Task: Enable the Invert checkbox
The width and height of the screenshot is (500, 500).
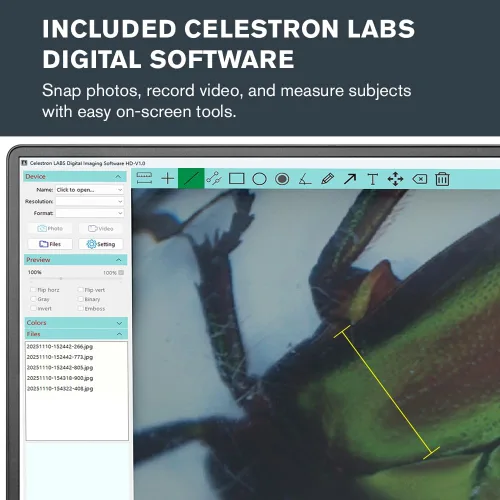Action: pyautogui.click(x=33, y=308)
